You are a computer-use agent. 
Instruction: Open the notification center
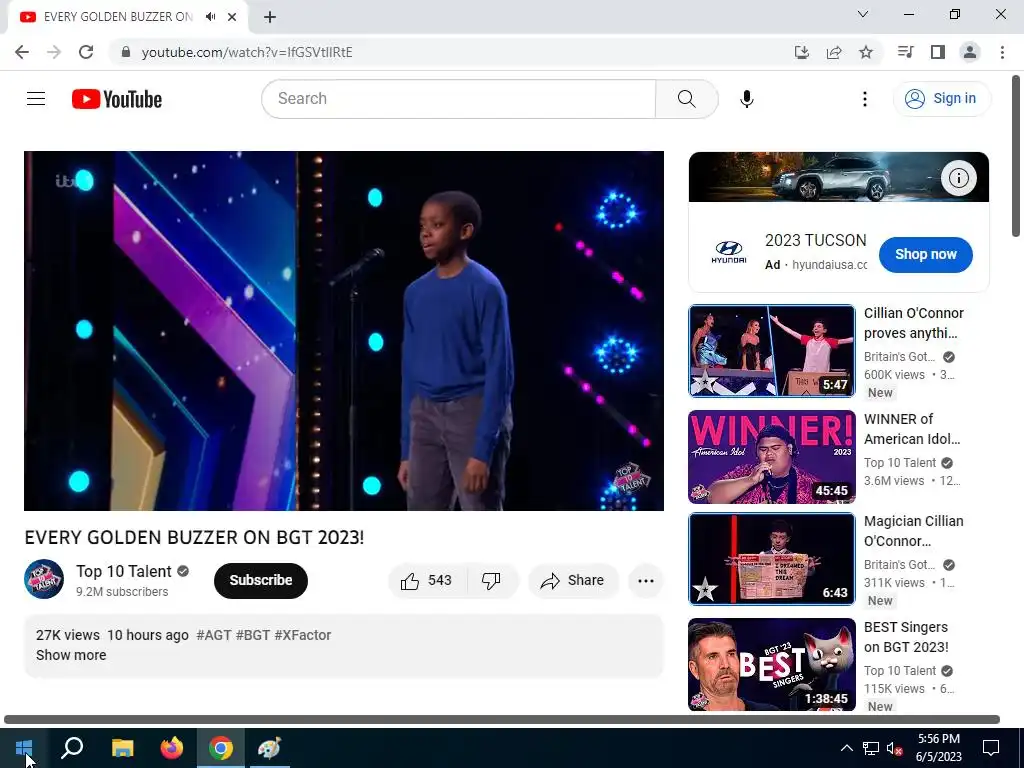[x=991, y=748]
